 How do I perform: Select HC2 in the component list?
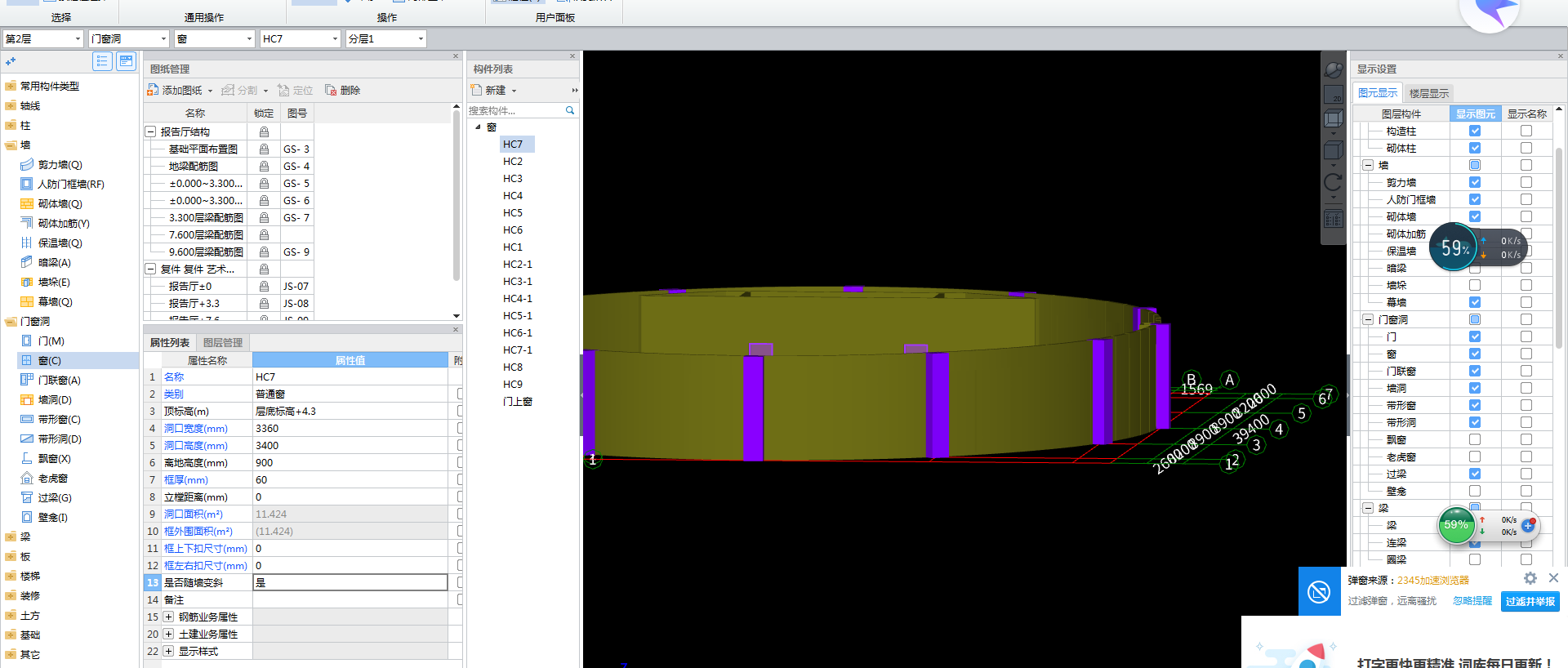[x=513, y=161]
